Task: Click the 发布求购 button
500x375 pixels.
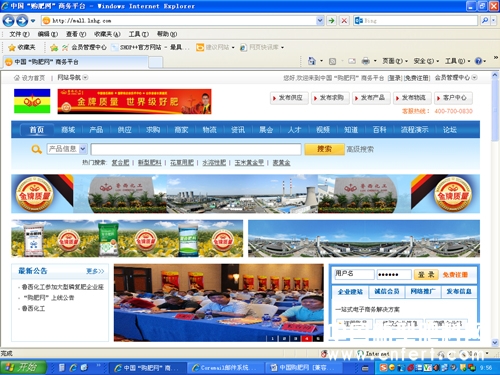Action: point(330,98)
